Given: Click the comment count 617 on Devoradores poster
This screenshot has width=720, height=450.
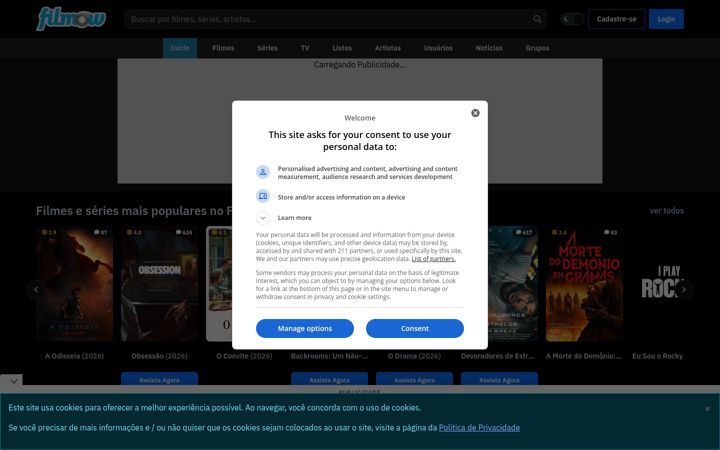Looking at the screenshot, I should [524, 232].
